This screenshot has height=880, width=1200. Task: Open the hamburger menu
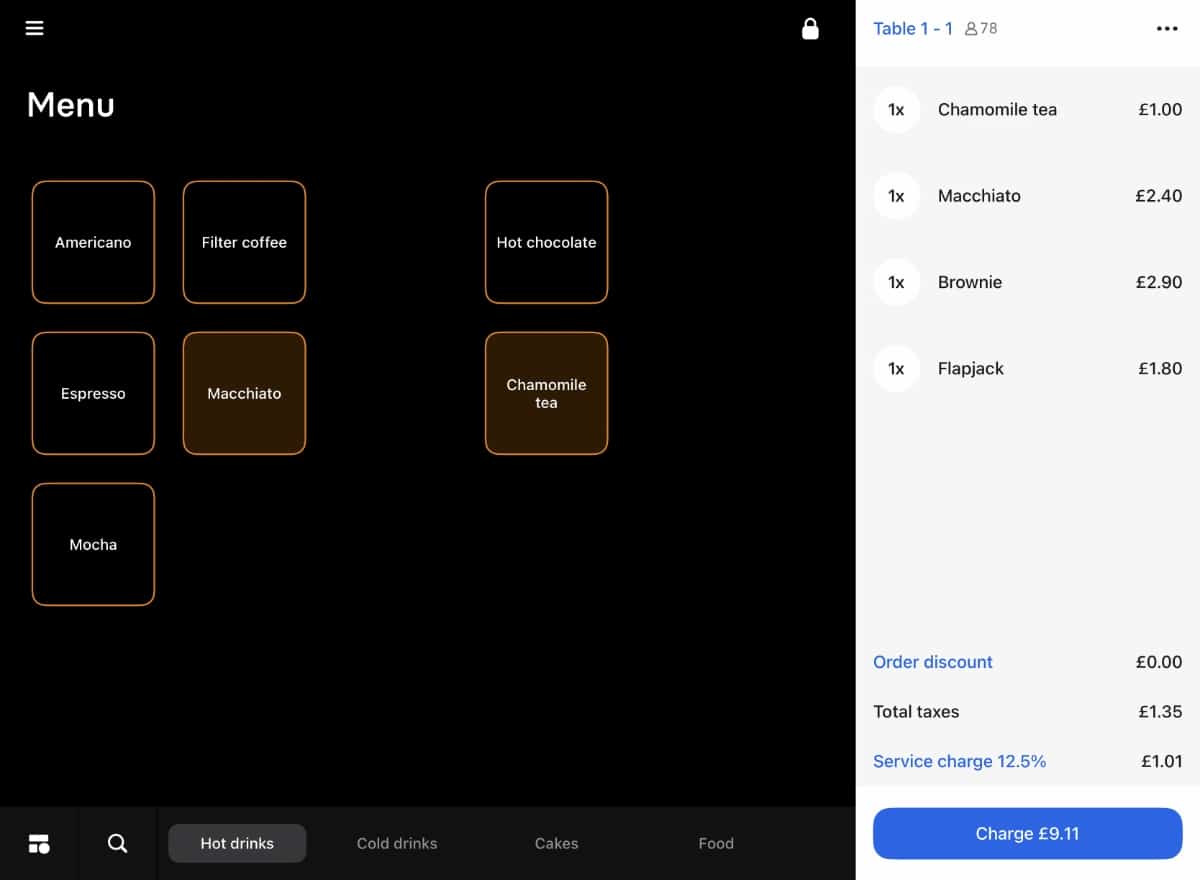[35, 28]
